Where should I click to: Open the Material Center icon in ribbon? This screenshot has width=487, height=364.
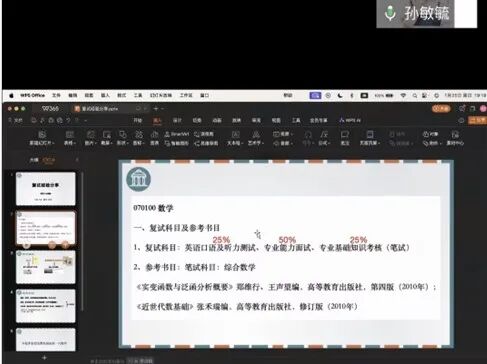455,135
